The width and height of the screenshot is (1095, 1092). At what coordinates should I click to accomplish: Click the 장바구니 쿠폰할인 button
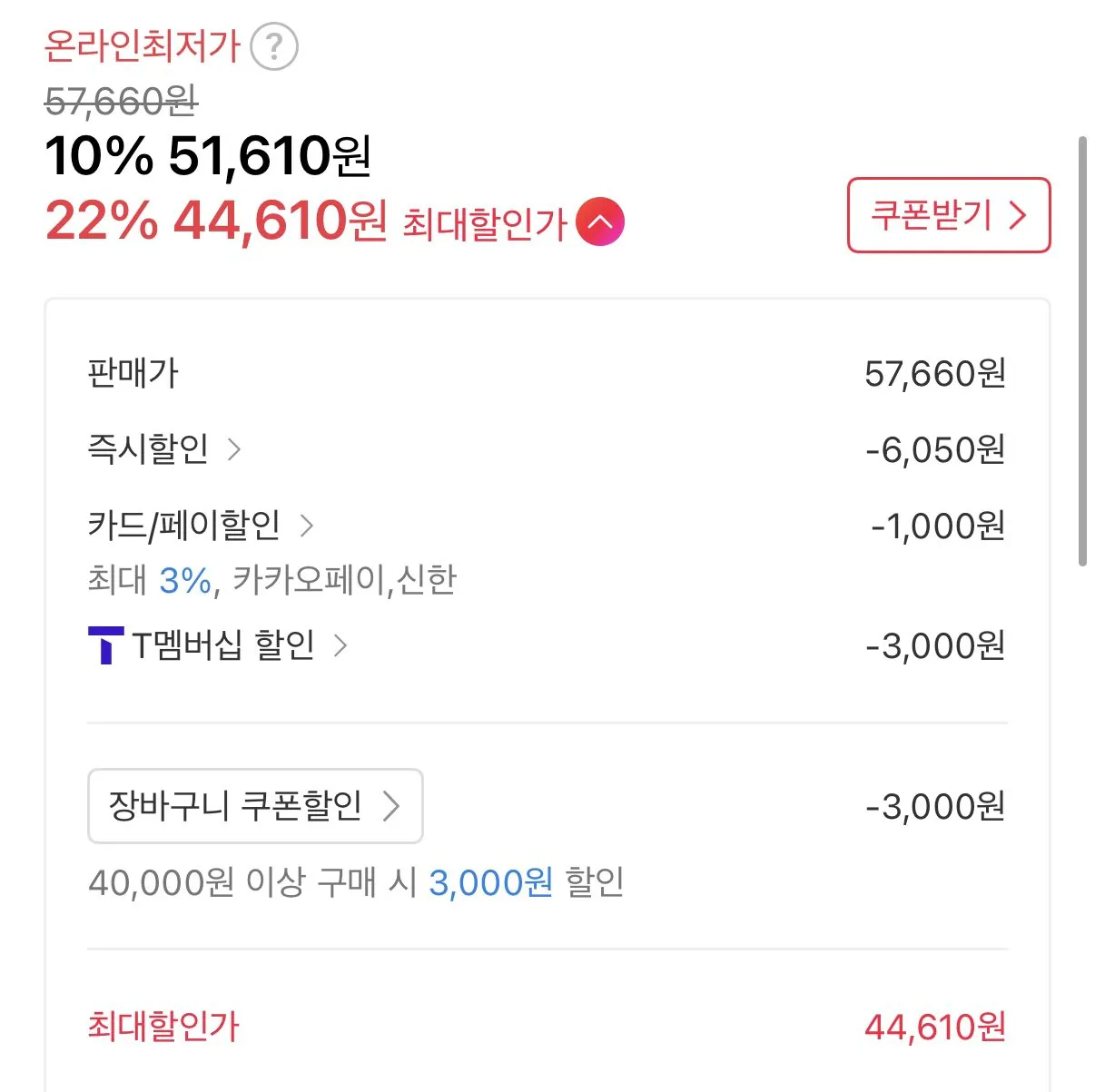click(236, 806)
